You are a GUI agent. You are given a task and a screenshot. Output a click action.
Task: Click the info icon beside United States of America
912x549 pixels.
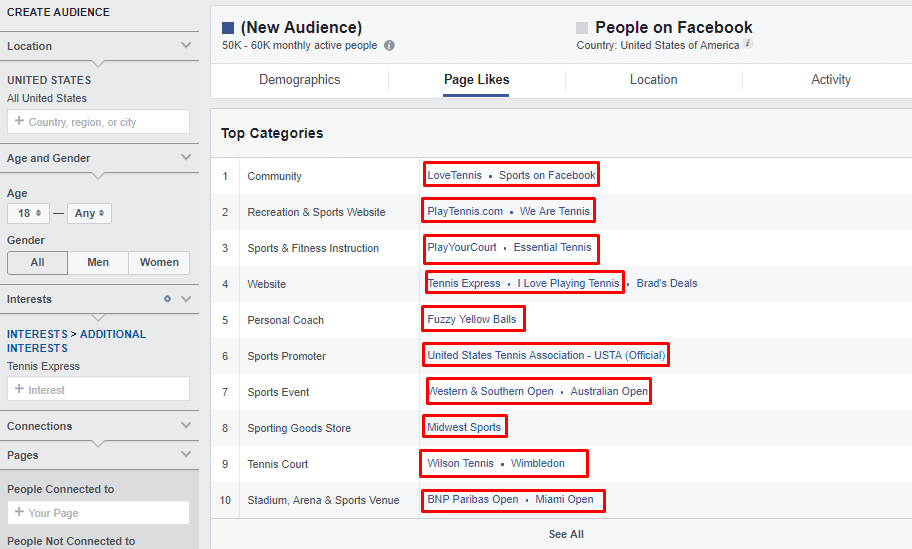click(x=749, y=43)
